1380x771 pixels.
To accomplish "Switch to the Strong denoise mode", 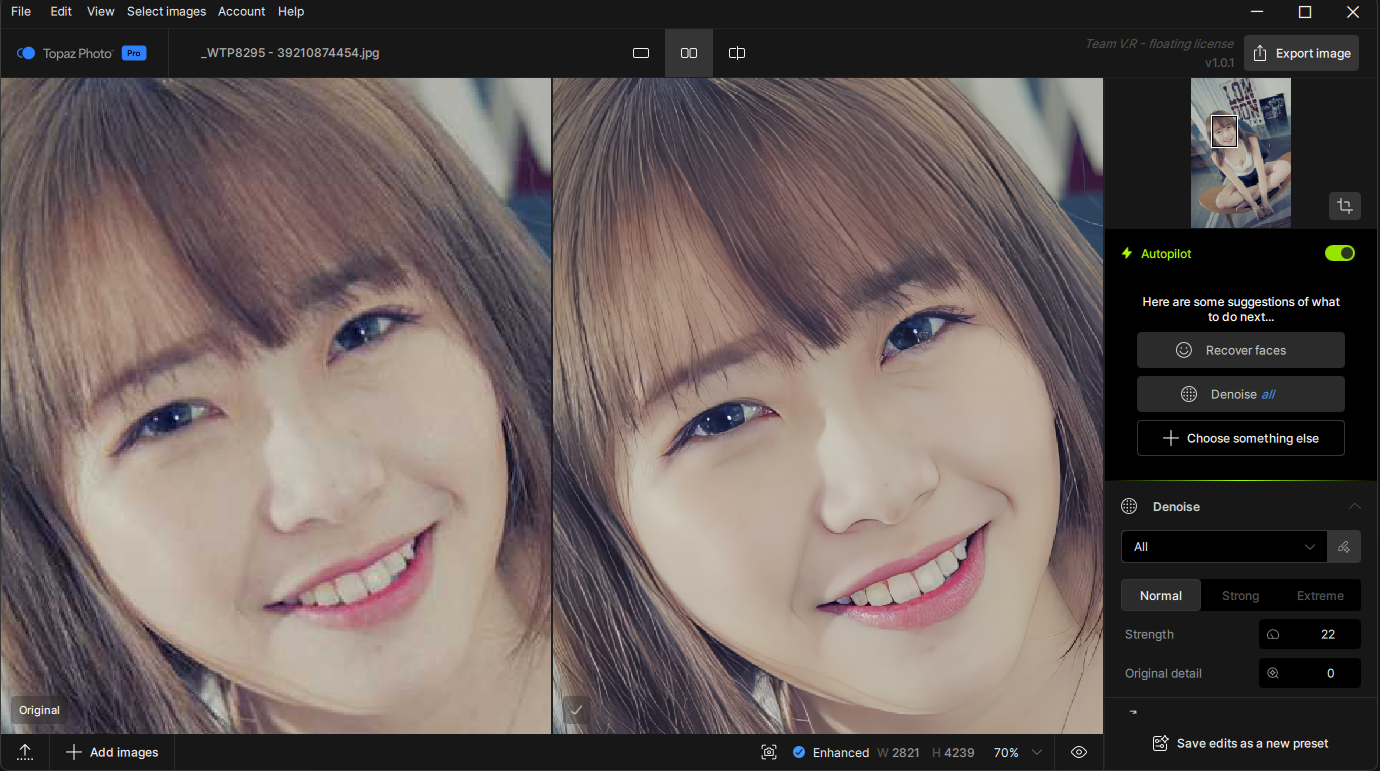I will (x=1240, y=595).
